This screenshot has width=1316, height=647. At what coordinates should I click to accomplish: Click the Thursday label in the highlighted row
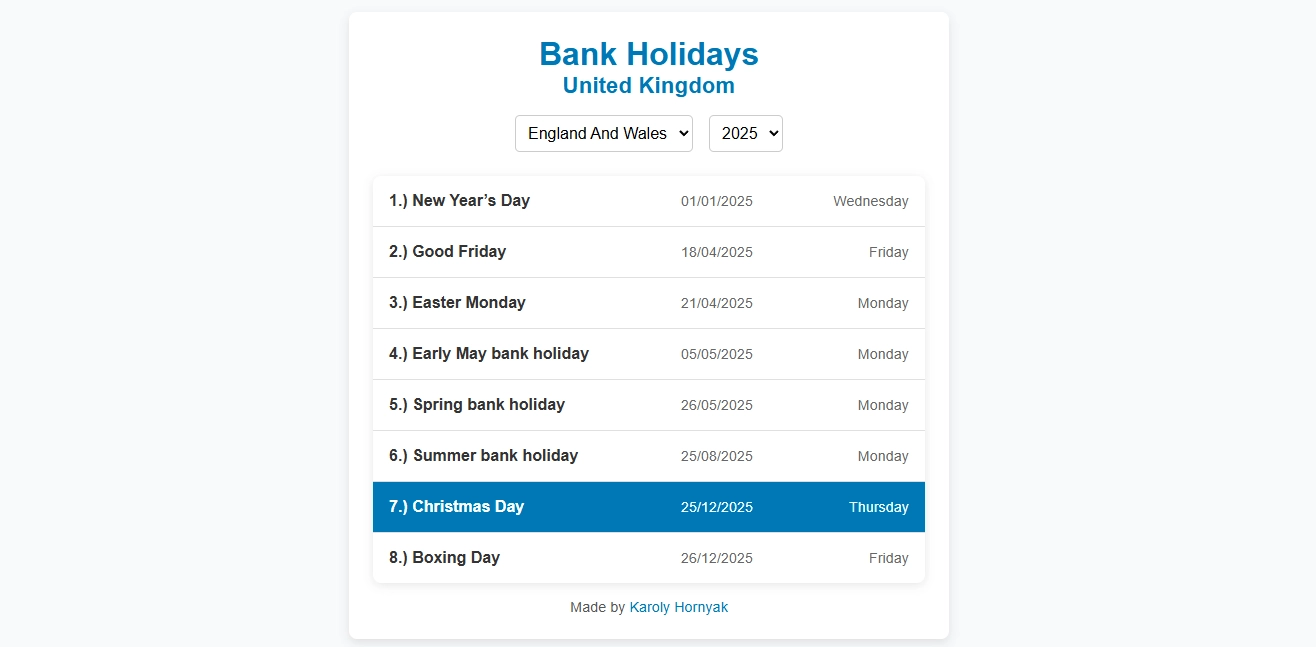pos(878,507)
